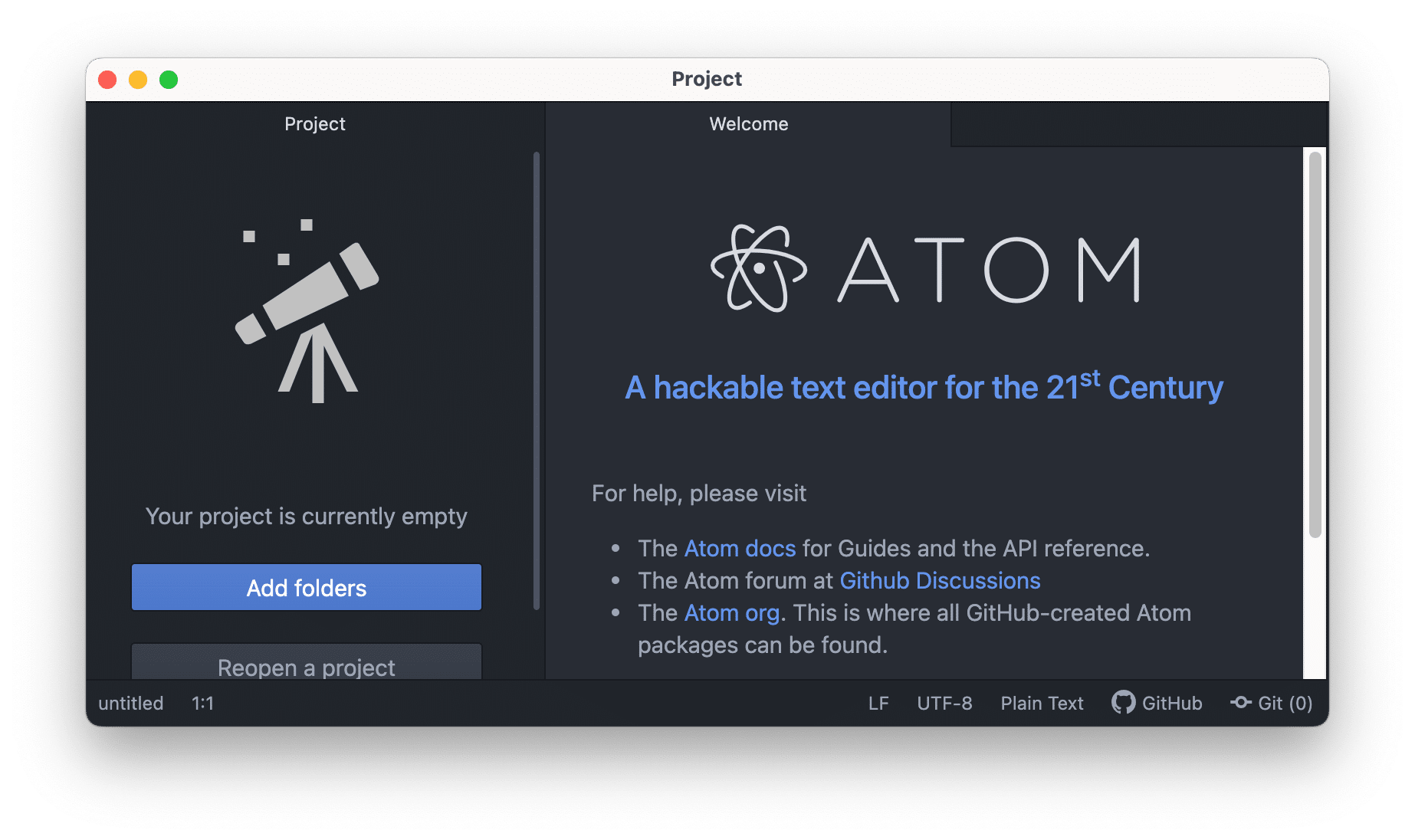The width and height of the screenshot is (1415, 840).
Task: Click the telescope illustration in Project panel
Action: 307,314
